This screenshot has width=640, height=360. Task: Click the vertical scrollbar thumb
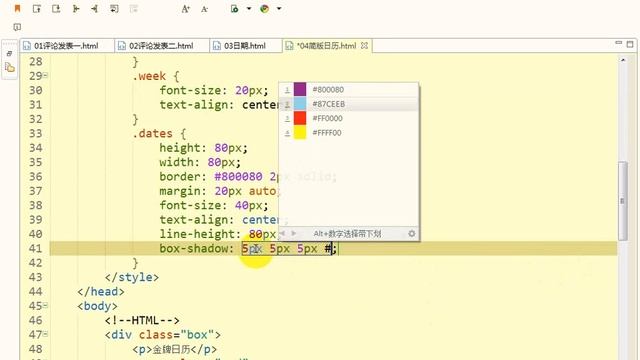tap(622, 201)
